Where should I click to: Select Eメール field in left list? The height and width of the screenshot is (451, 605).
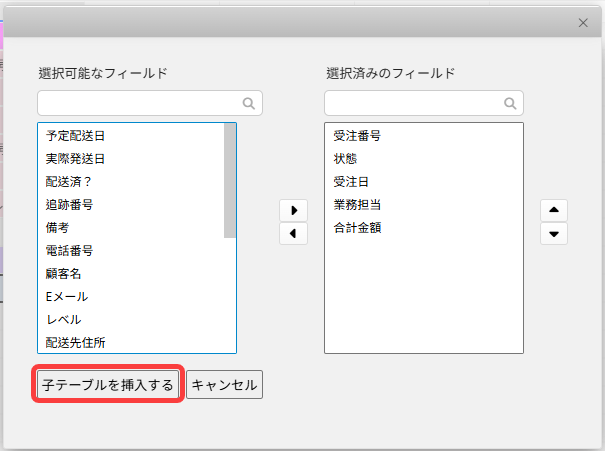click(x=68, y=297)
